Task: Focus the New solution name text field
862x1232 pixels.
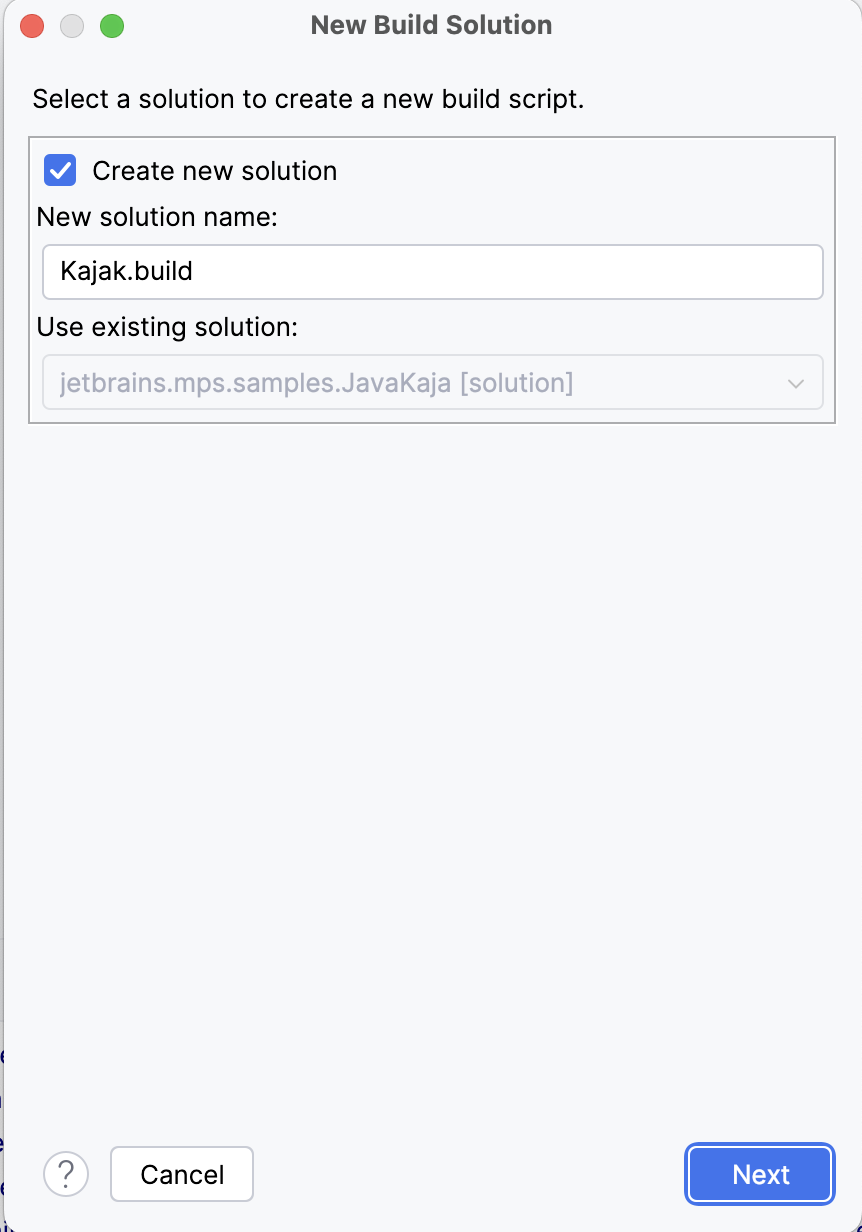Action: [x=432, y=272]
